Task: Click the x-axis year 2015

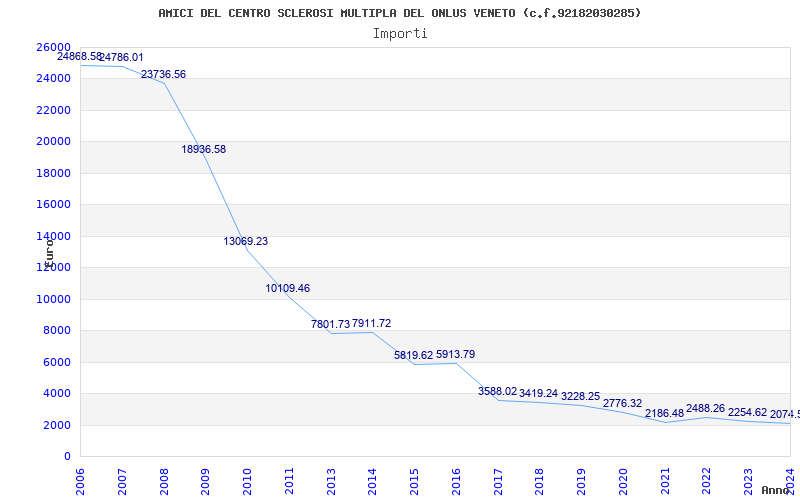Action: pos(414,482)
